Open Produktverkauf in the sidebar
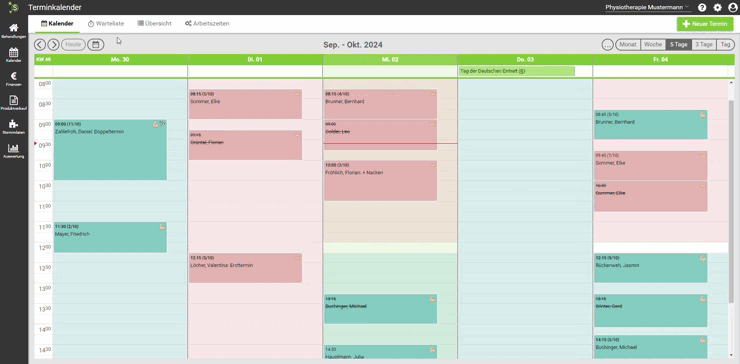 [x=14, y=102]
